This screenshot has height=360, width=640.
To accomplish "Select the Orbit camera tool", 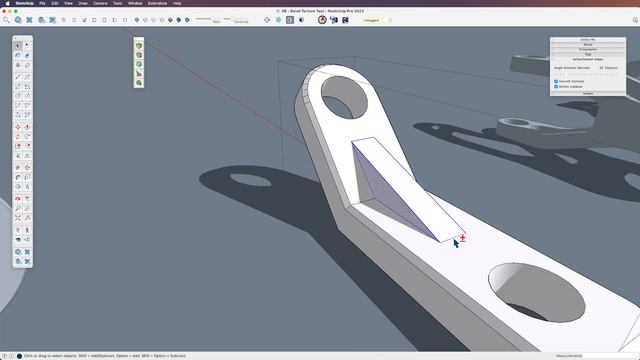I will click(18, 198).
